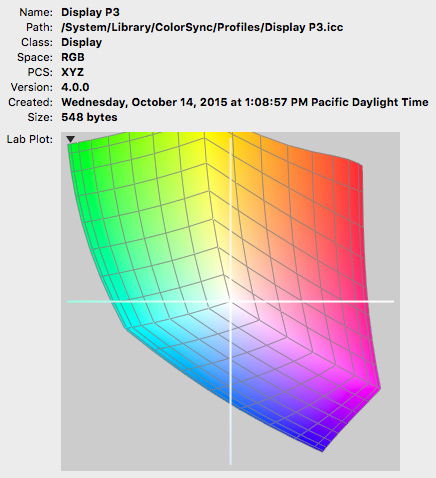Click the deep blue bottom tip of gamut

click(321, 448)
